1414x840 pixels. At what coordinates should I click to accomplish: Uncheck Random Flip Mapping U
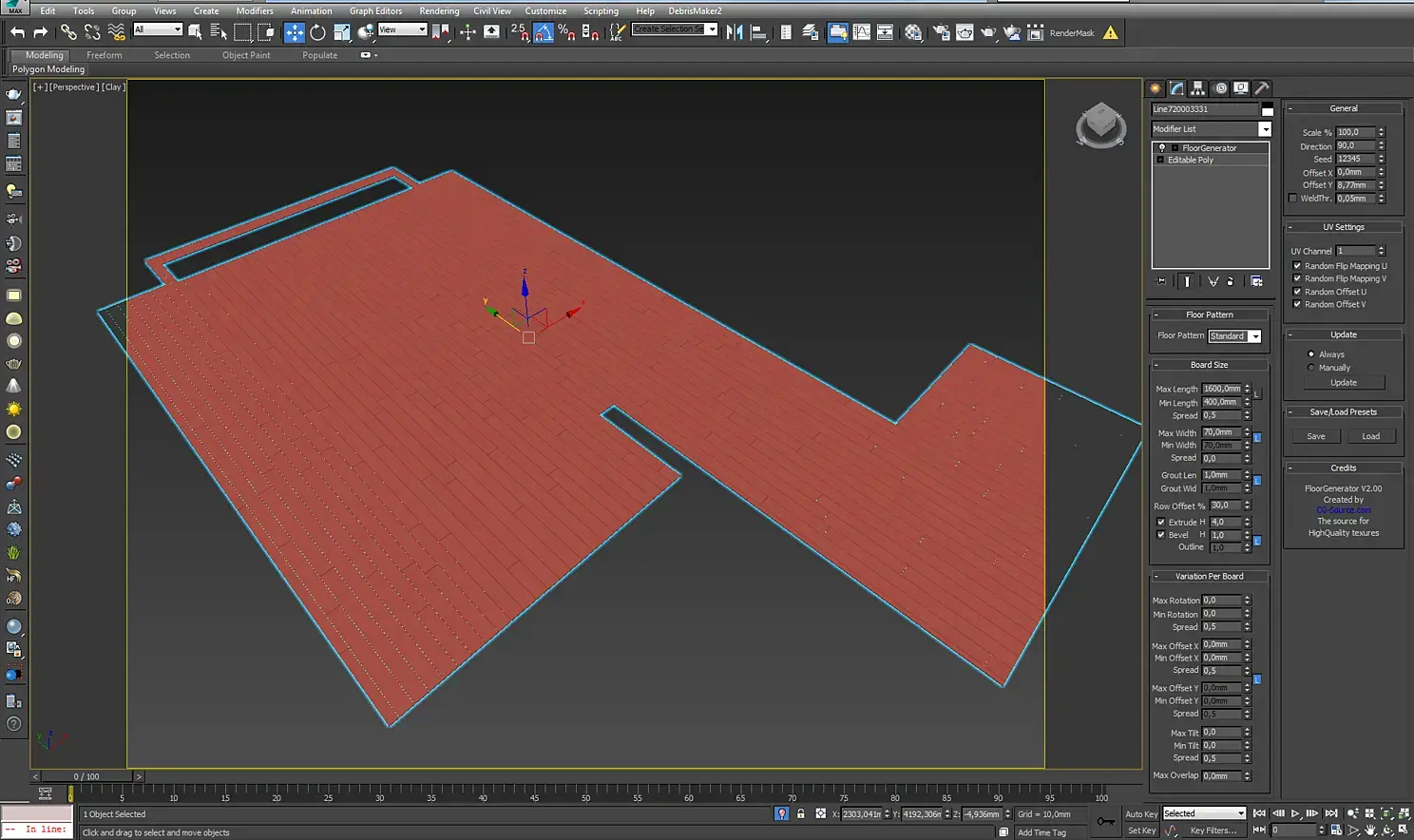tap(1297, 266)
